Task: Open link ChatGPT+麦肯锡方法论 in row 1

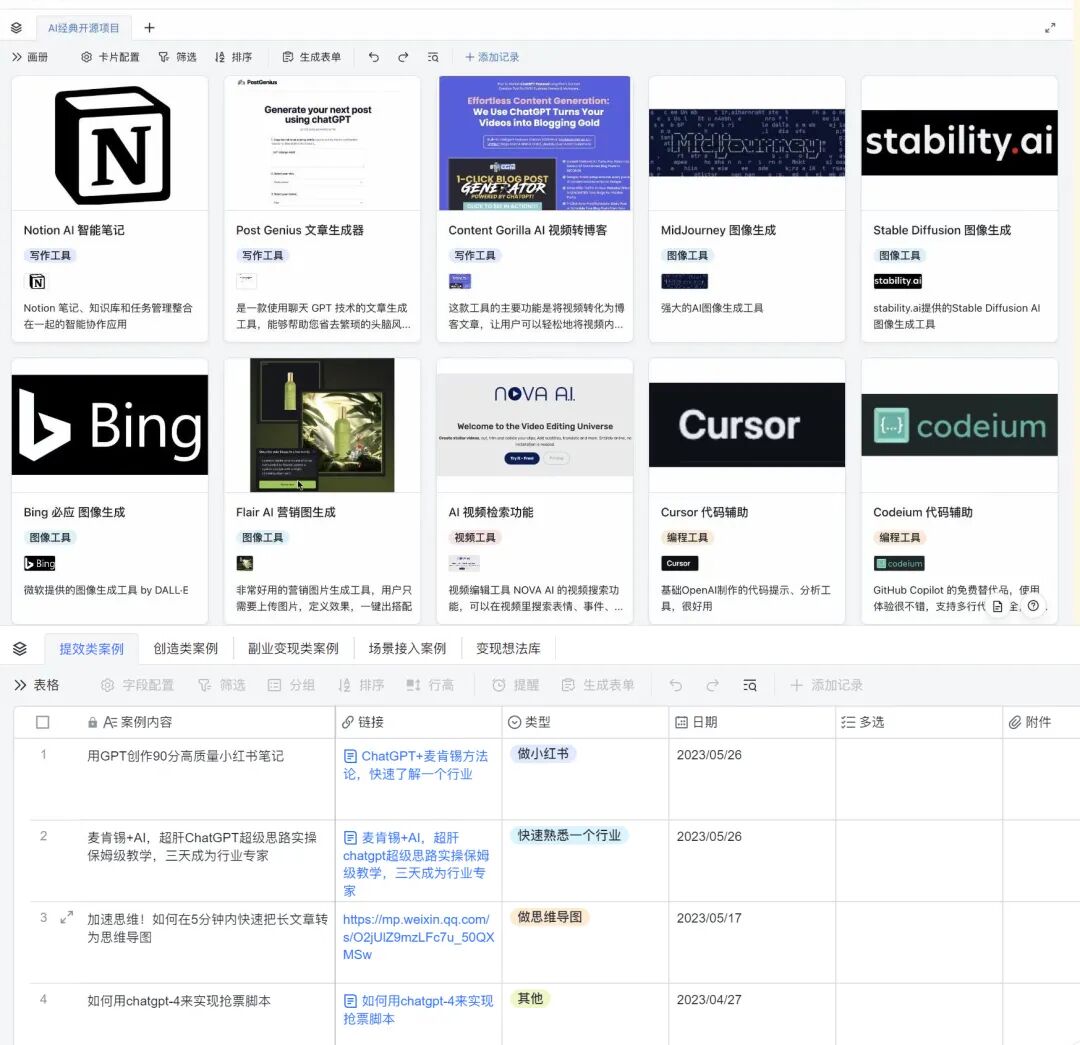Action: [416, 765]
